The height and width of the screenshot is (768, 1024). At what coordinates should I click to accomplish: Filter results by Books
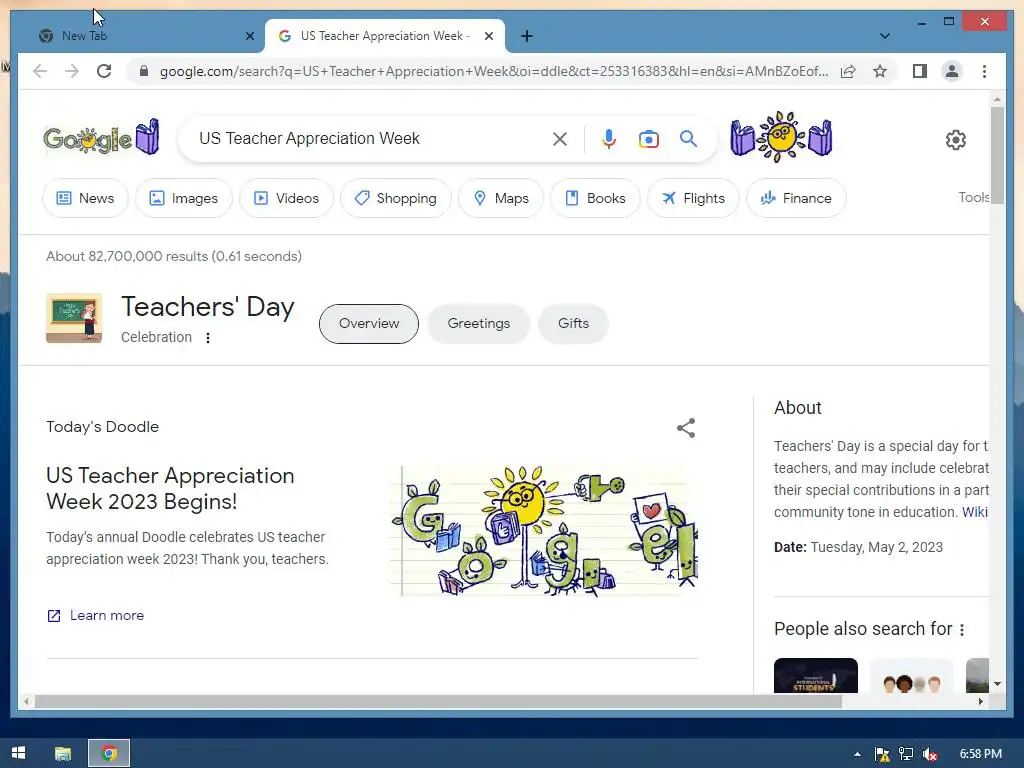point(595,198)
